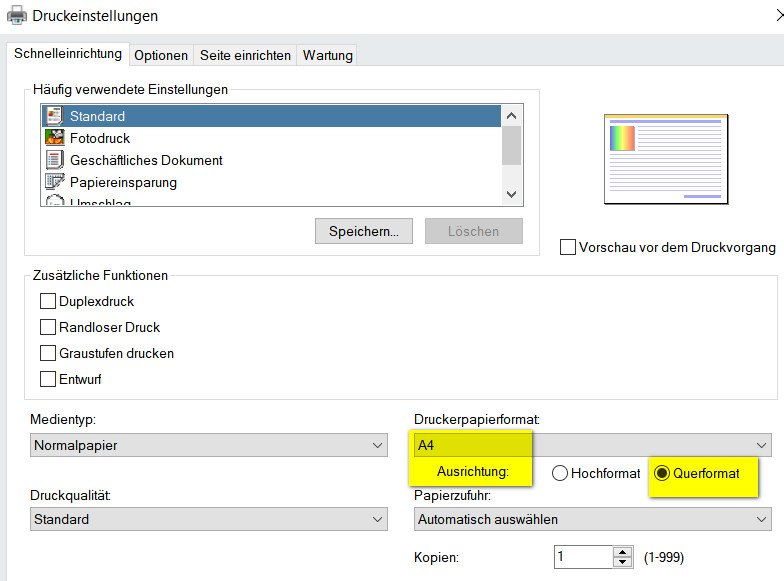This screenshot has width=784, height=581.
Task: Decrease the Kopien count with the down arrow
Action: point(622,562)
